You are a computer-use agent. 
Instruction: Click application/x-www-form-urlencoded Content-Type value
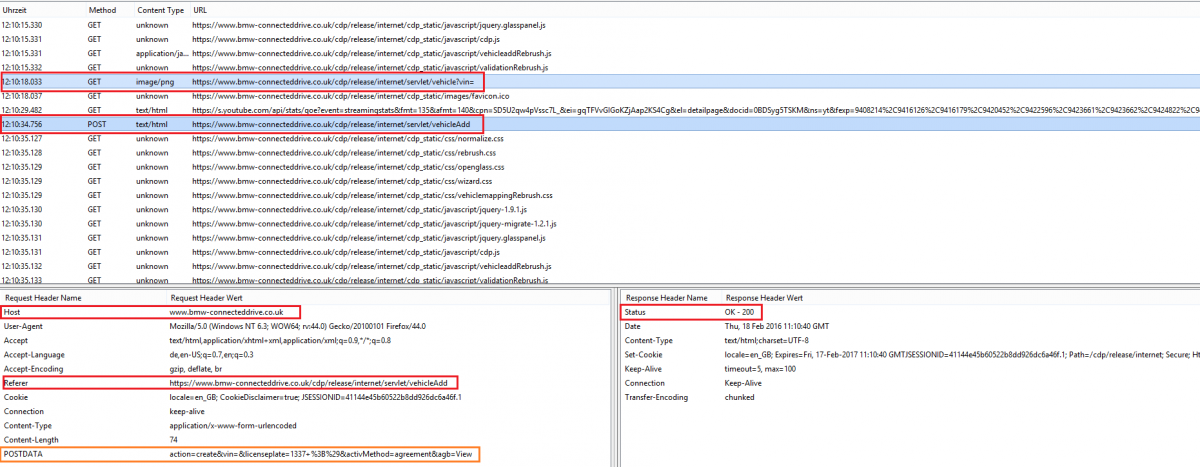pyautogui.click(x=235, y=425)
